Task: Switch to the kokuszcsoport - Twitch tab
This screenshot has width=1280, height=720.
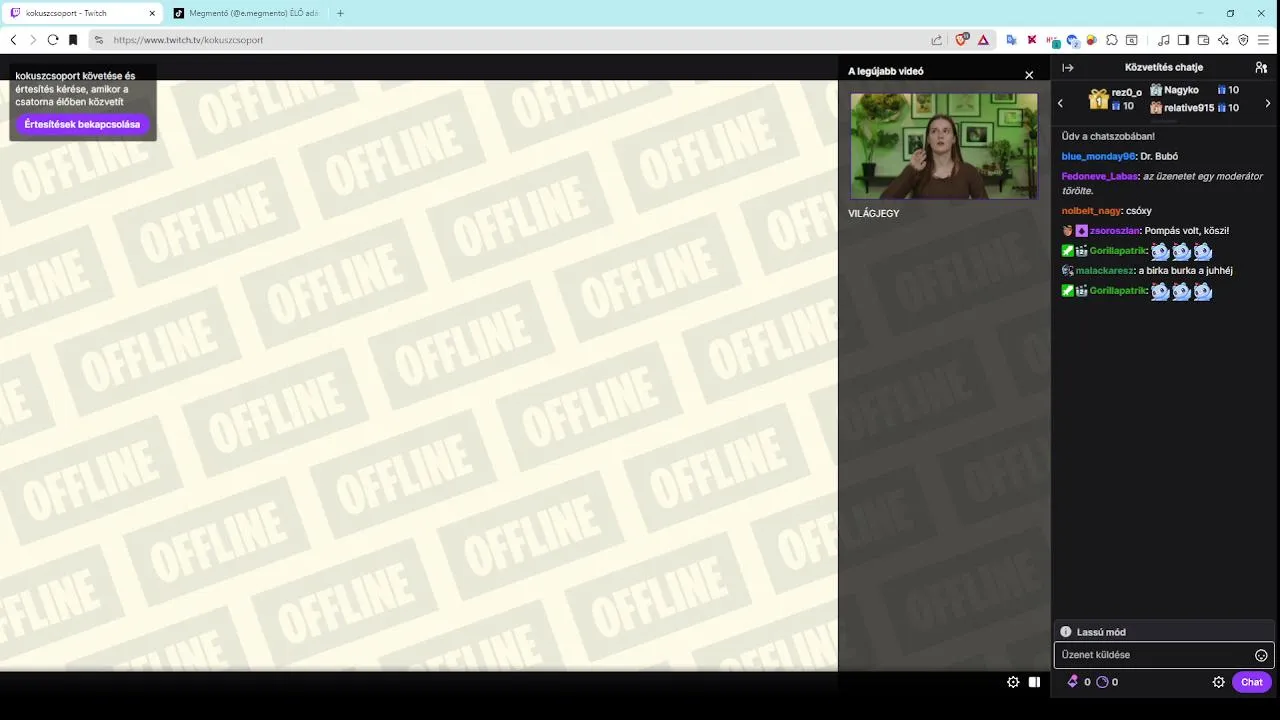Action: (83, 13)
